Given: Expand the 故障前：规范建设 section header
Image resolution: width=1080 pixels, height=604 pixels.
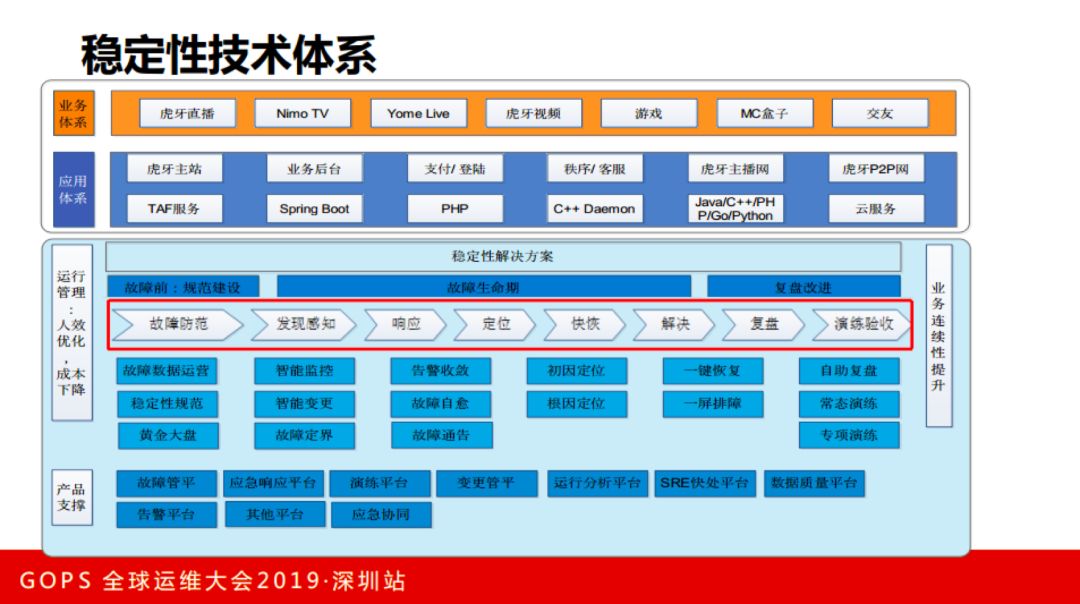Looking at the screenshot, I should coord(183,284).
